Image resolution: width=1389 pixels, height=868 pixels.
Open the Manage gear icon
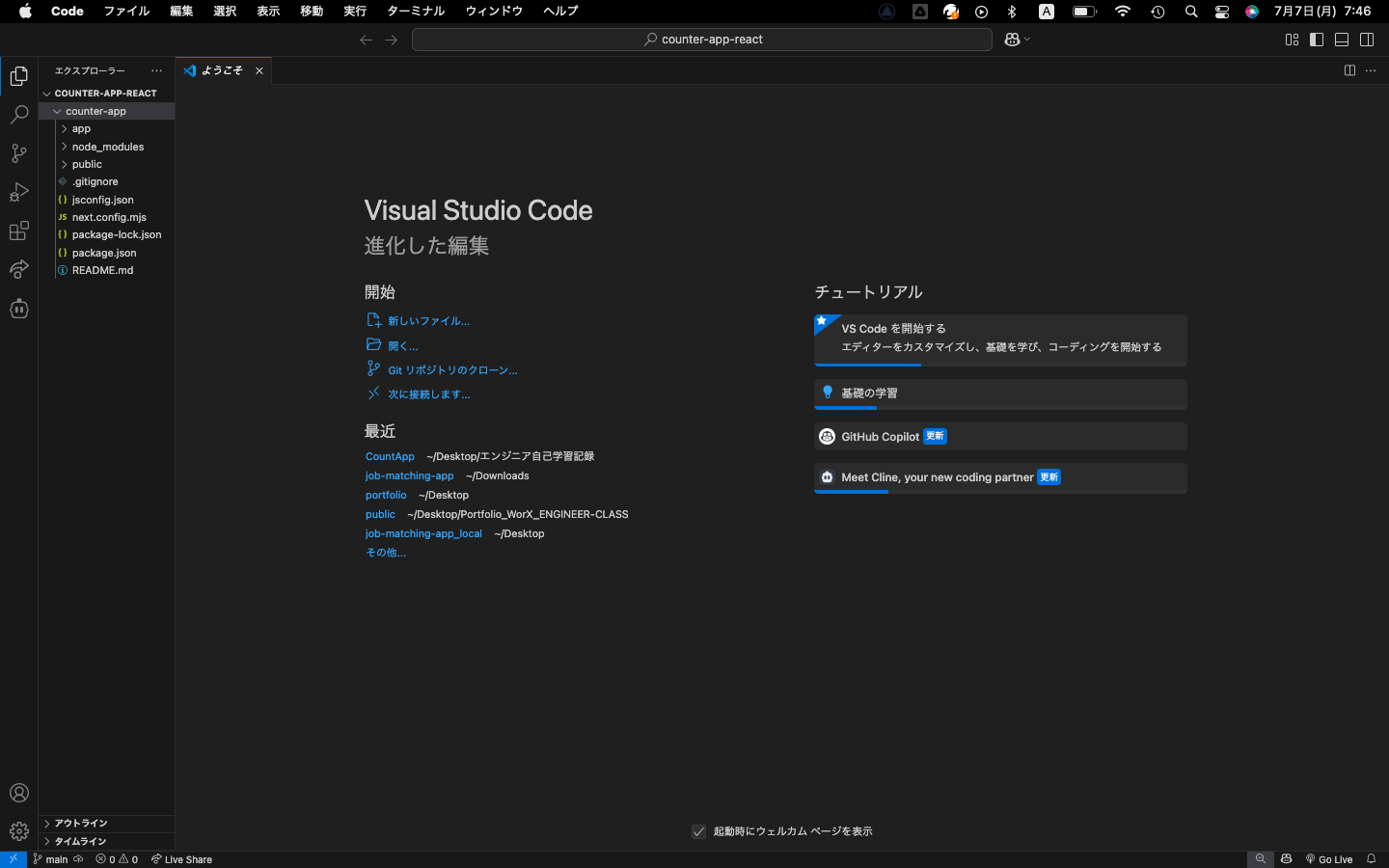(19, 831)
